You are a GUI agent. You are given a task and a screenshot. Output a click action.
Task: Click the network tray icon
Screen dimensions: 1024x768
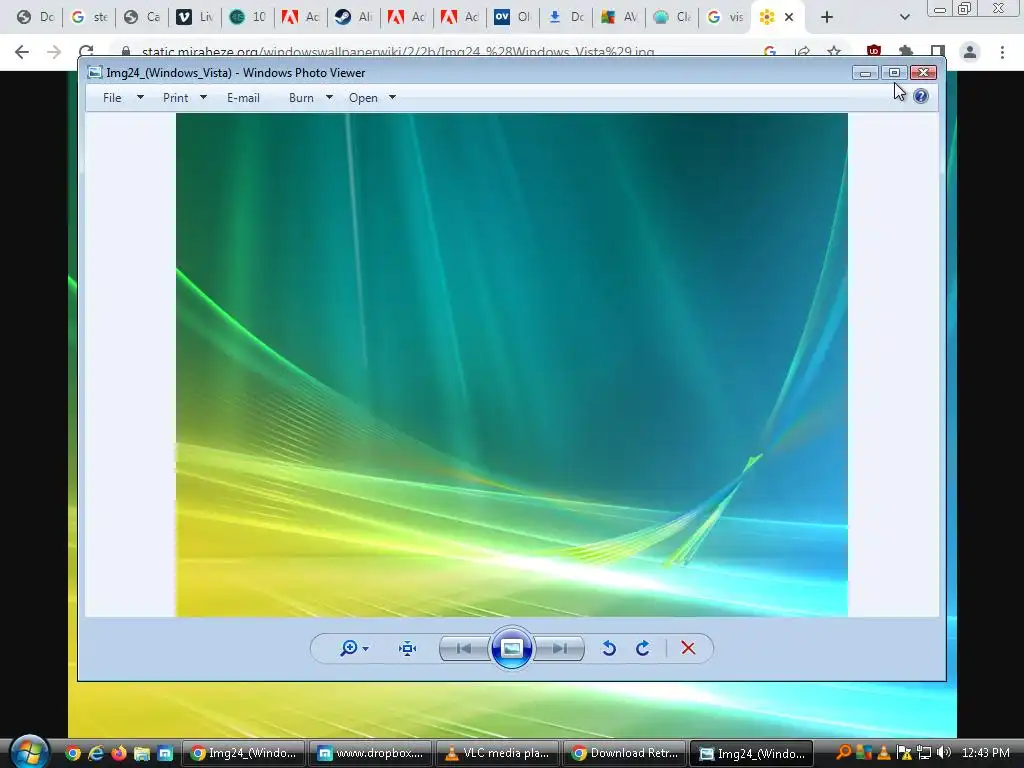(x=924, y=753)
